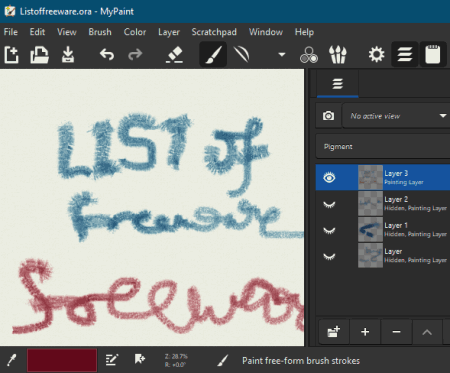The image size is (450, 373).
Task: Click the Paint free-form brush strokes text
Action: tap(301, 361)
